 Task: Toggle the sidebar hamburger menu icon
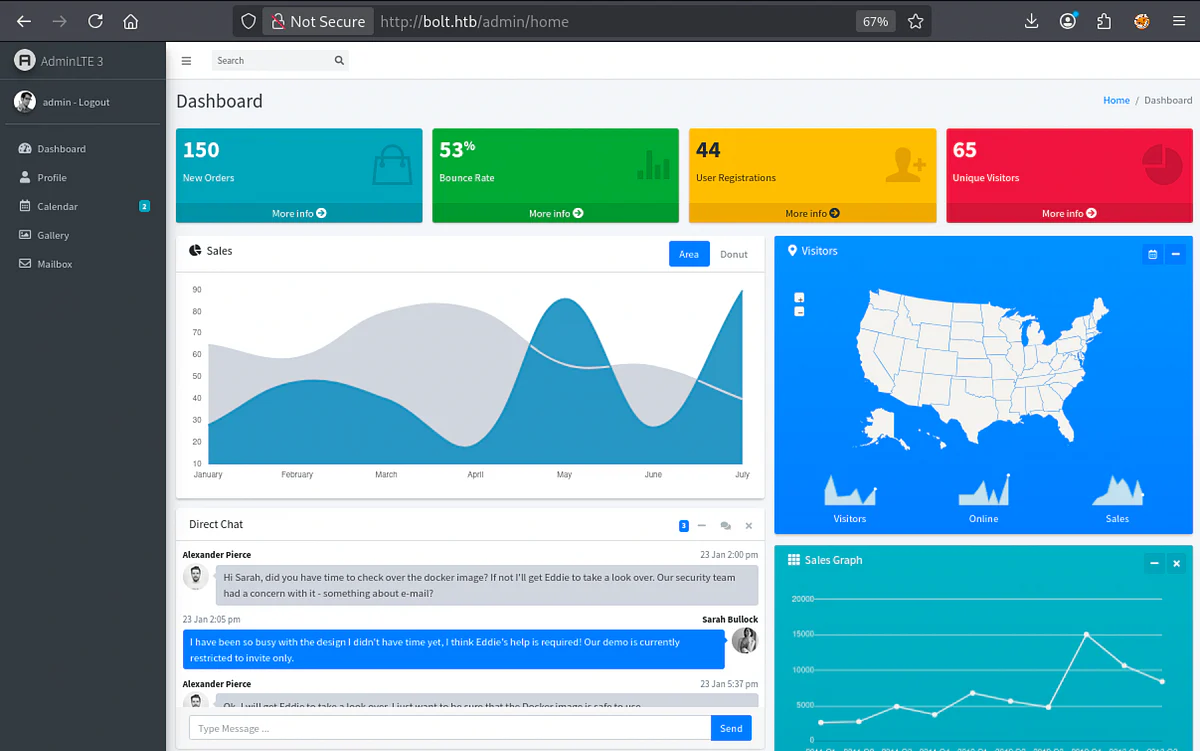[x=186, y=61]
